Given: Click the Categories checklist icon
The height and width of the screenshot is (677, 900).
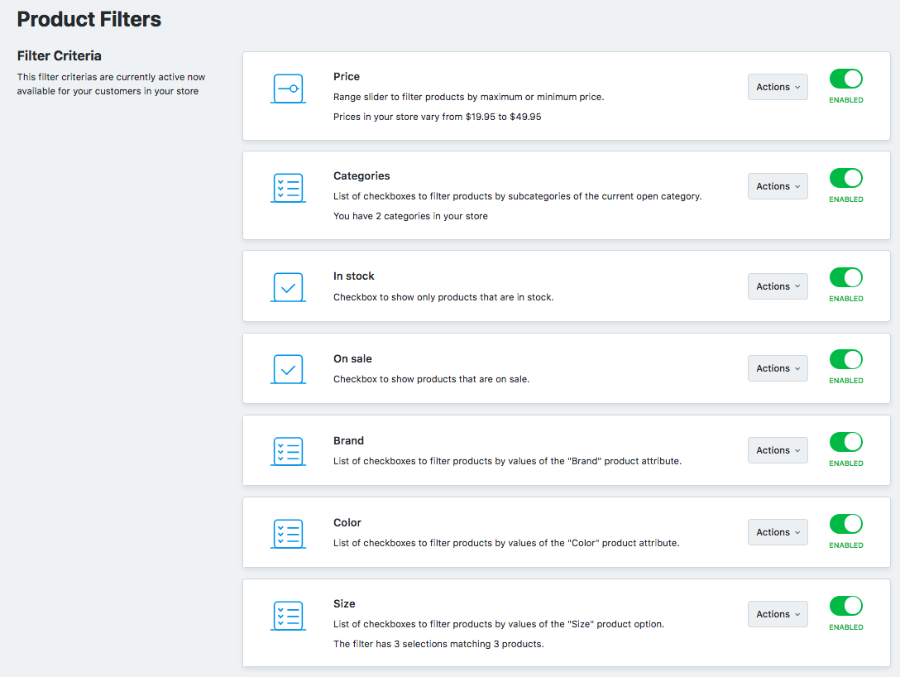Looking at the screenshot, I should (x=288, y=188).
